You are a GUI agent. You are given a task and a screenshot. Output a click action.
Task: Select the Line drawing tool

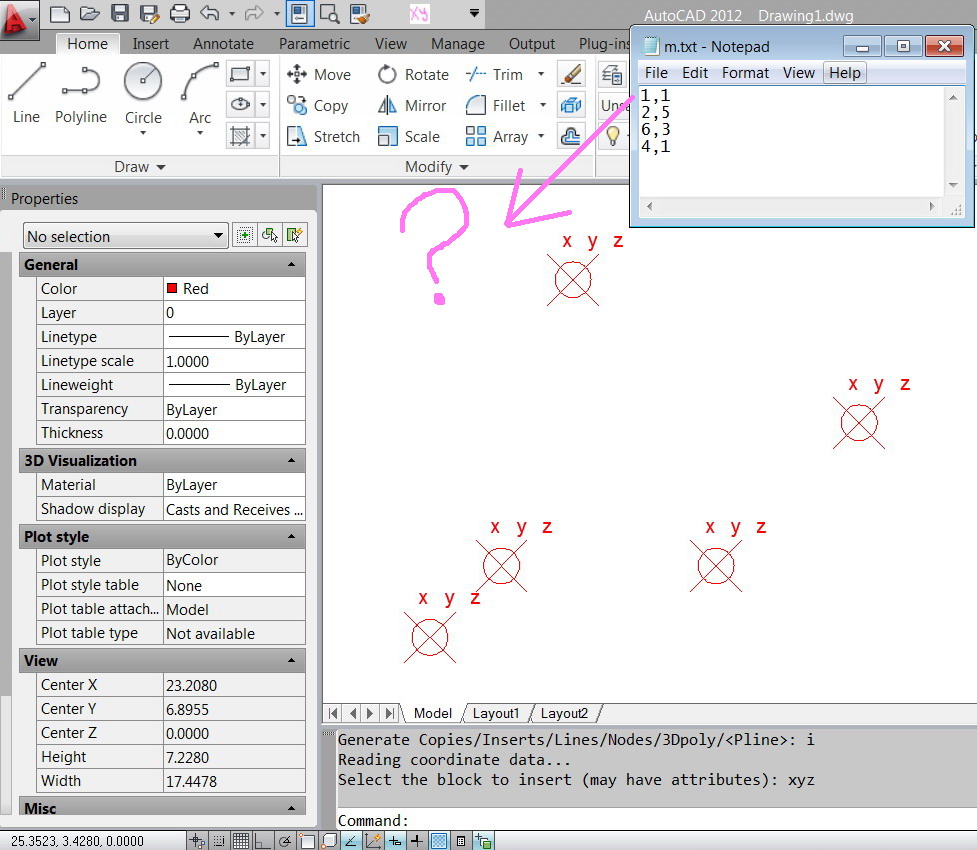[x=25, y=88]
